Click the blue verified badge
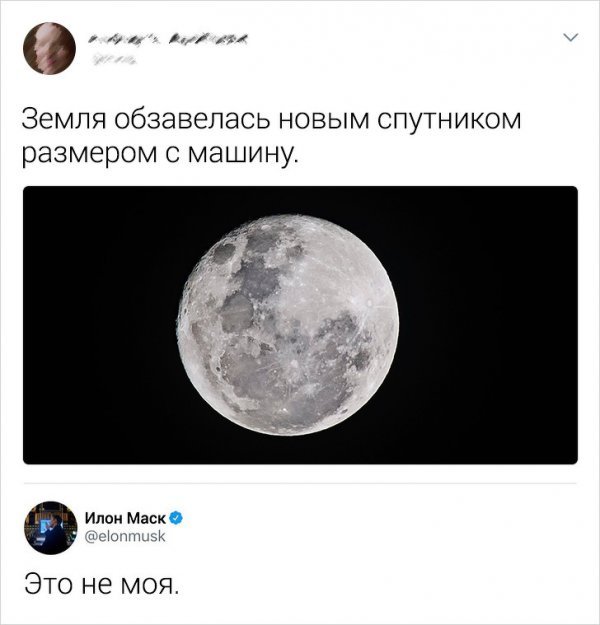Screen dimensions: 600x625 (176, 518)
